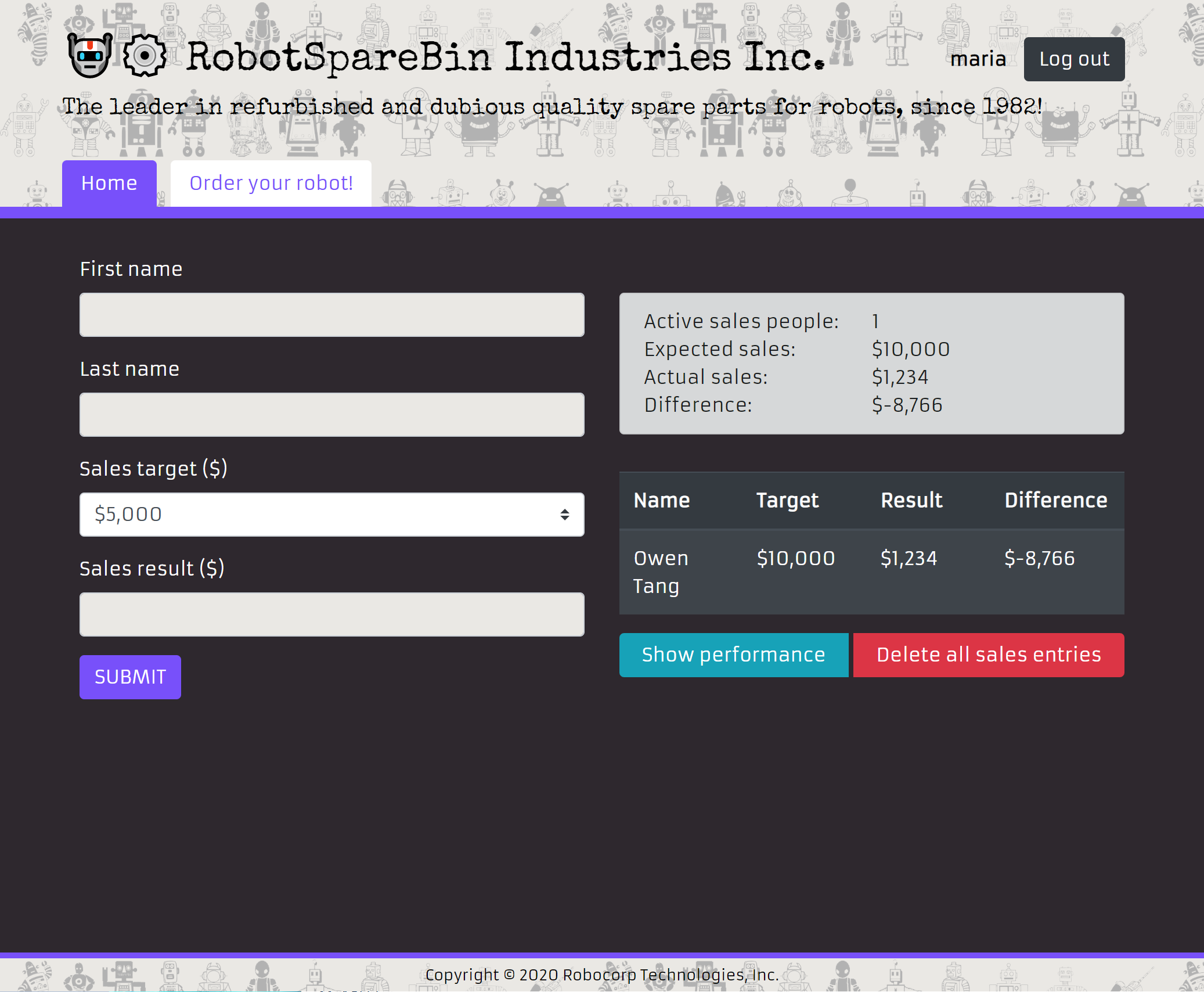Switch to the Home tab
Screen dimensions: 1204x992
pyautogui.click(x=109, y=184)
